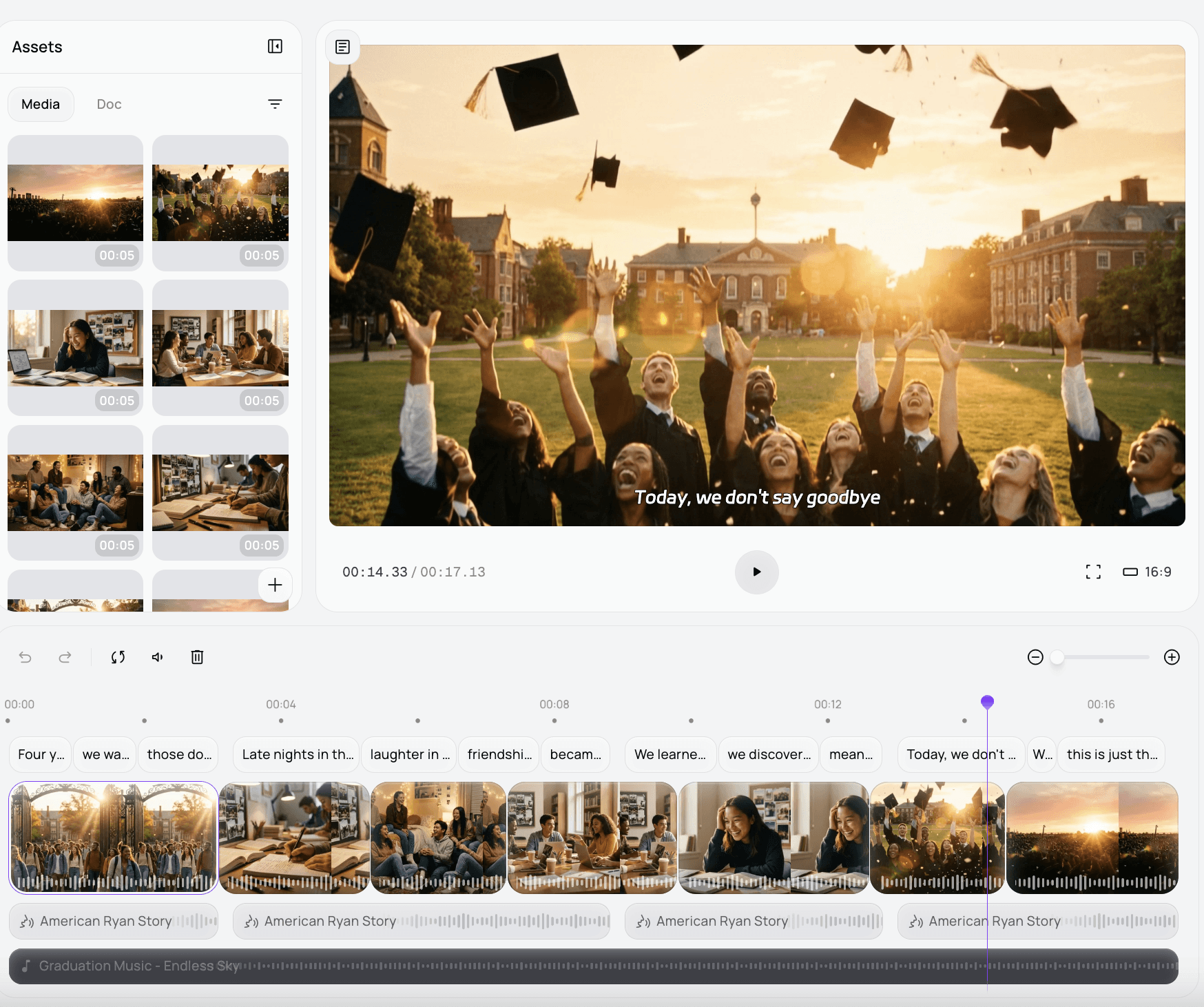Image resolution: width=1204 pixels, height=1007 pixels.
Task: Zoom out the timeline with minus icon
Action: point(1035,657)
